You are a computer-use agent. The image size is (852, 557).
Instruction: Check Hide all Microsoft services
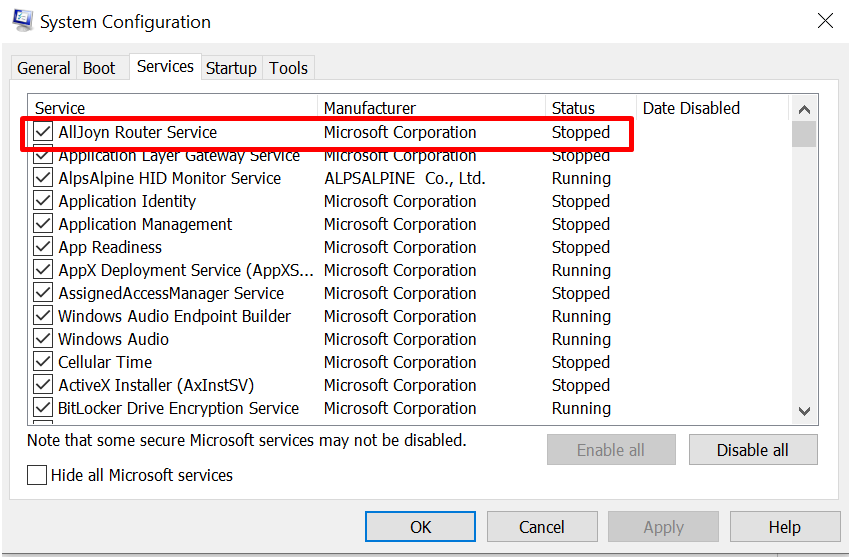click(x=37, y=475)
